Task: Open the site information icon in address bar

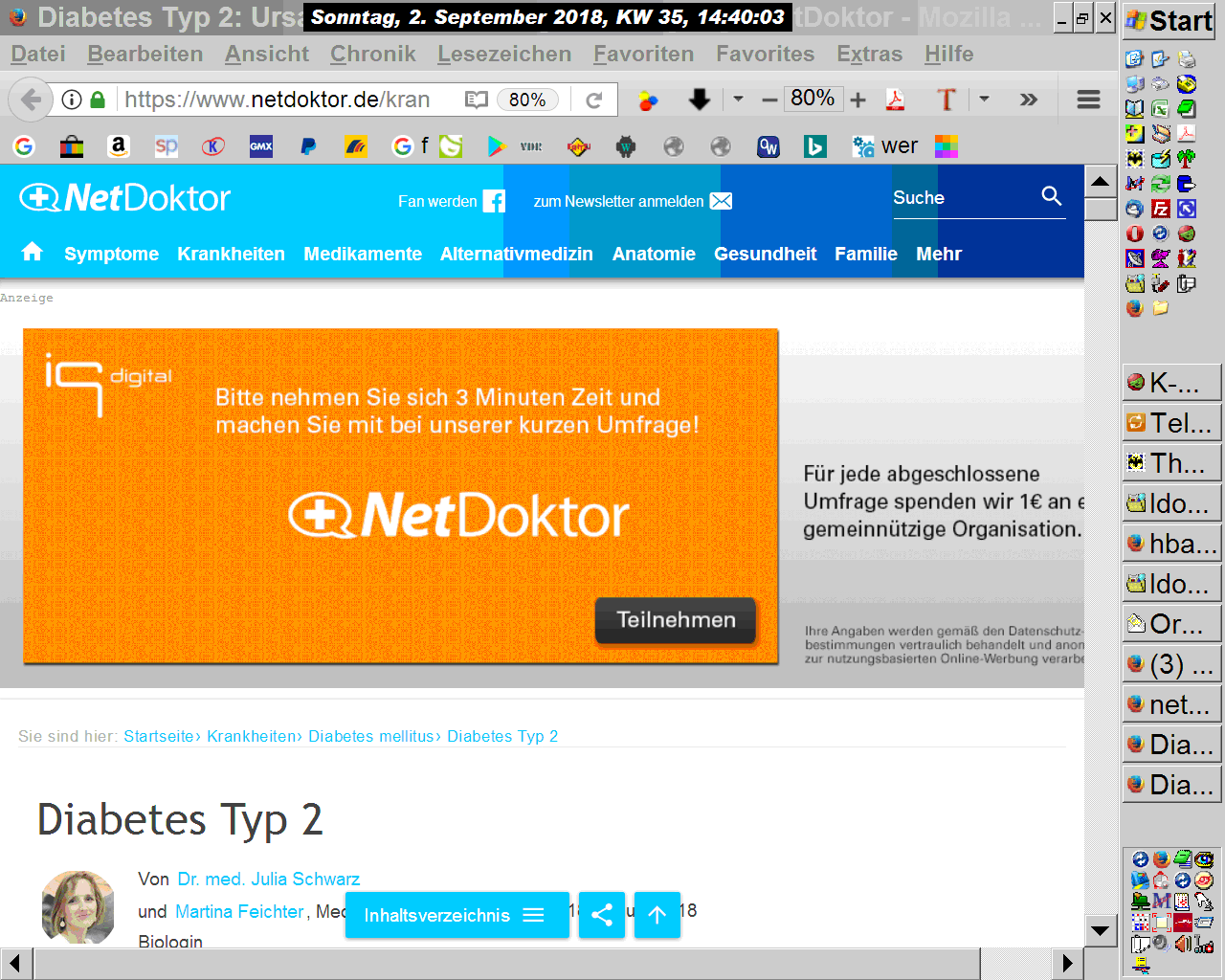Action: click(72, 100)
